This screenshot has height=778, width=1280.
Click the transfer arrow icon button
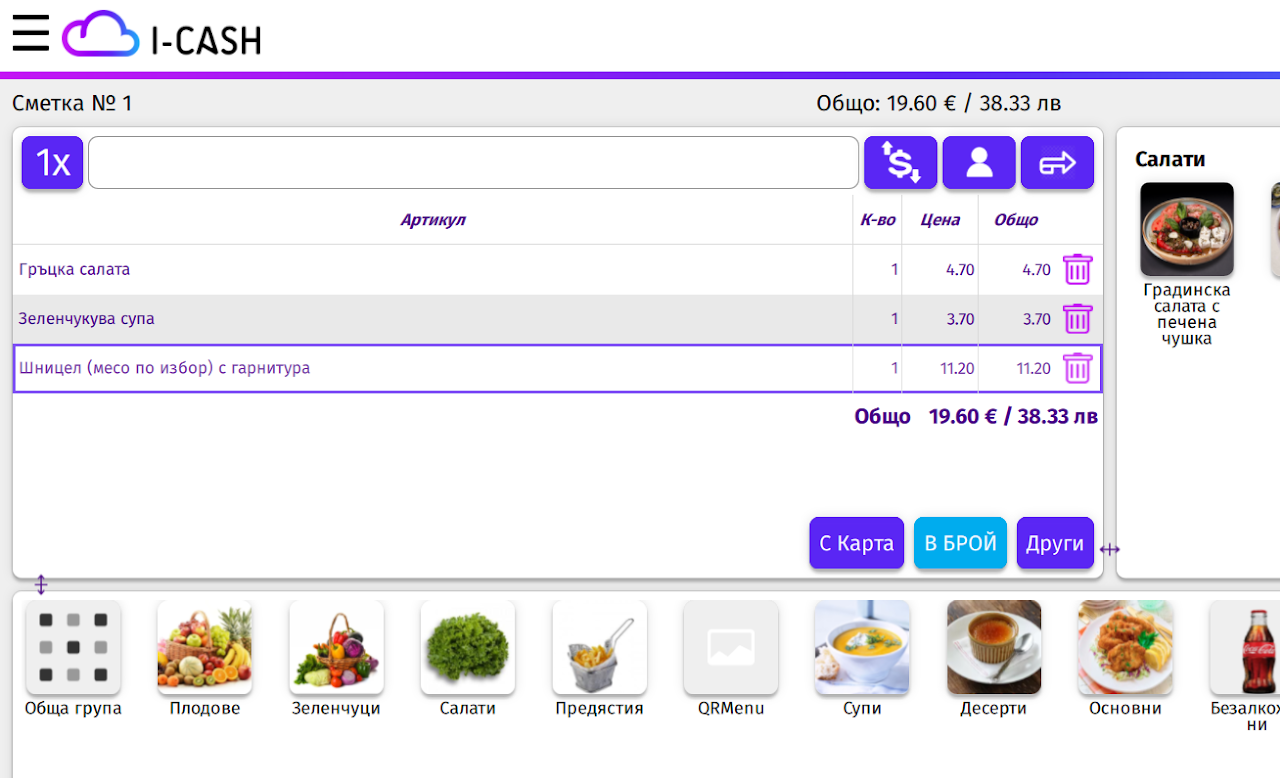tap(1057, 163)
